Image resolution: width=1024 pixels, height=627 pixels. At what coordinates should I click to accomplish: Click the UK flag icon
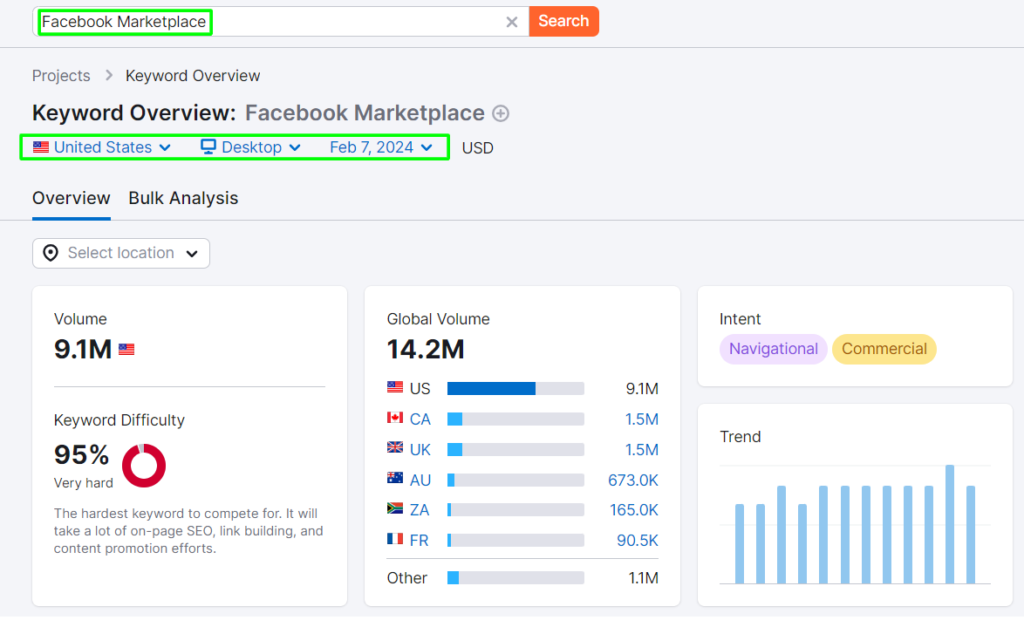(x=395, y=447)
